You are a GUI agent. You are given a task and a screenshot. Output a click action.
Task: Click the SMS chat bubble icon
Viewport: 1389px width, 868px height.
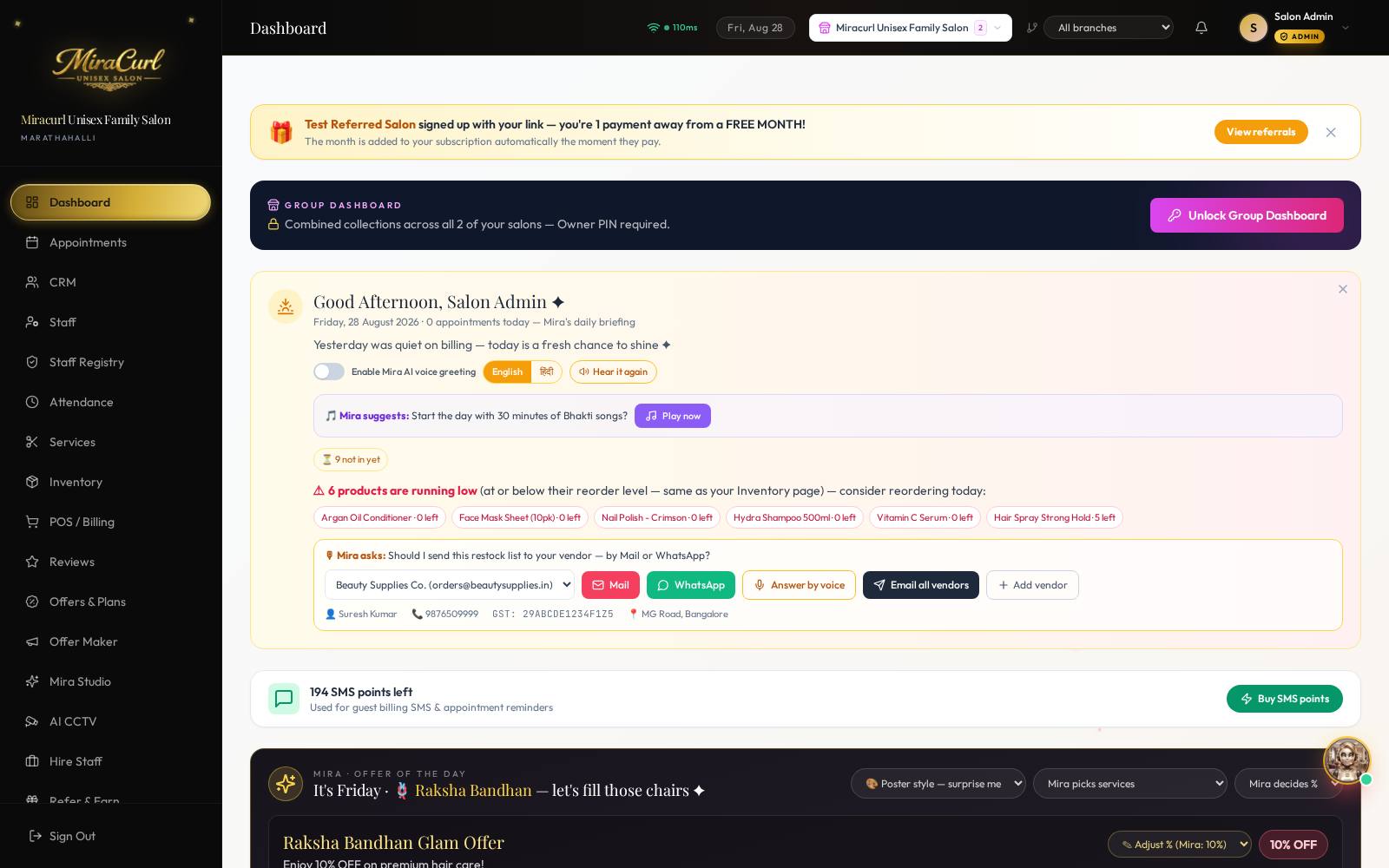click(284, 699)
